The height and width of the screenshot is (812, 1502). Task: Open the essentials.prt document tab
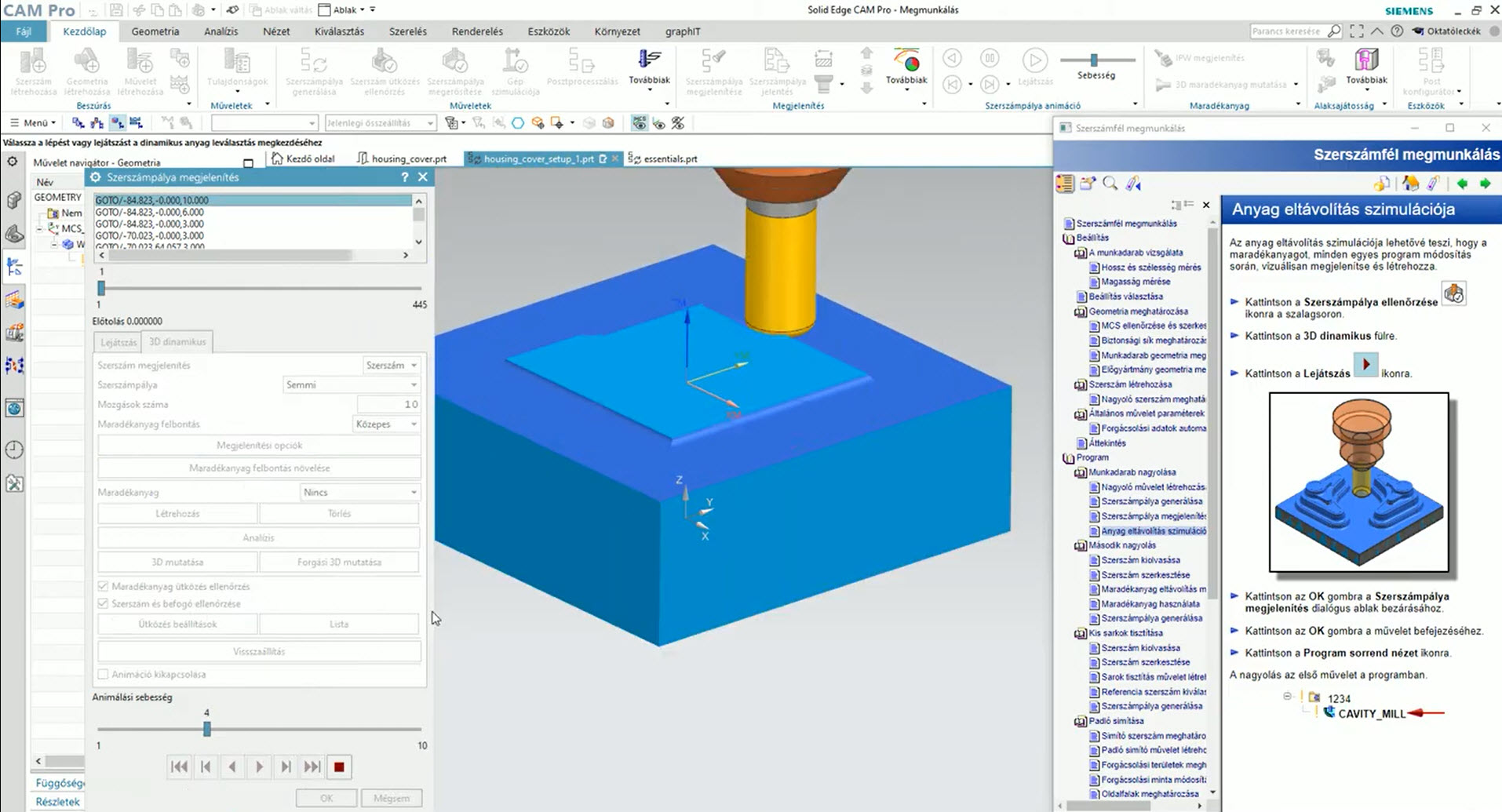click(x=663, y=158)
